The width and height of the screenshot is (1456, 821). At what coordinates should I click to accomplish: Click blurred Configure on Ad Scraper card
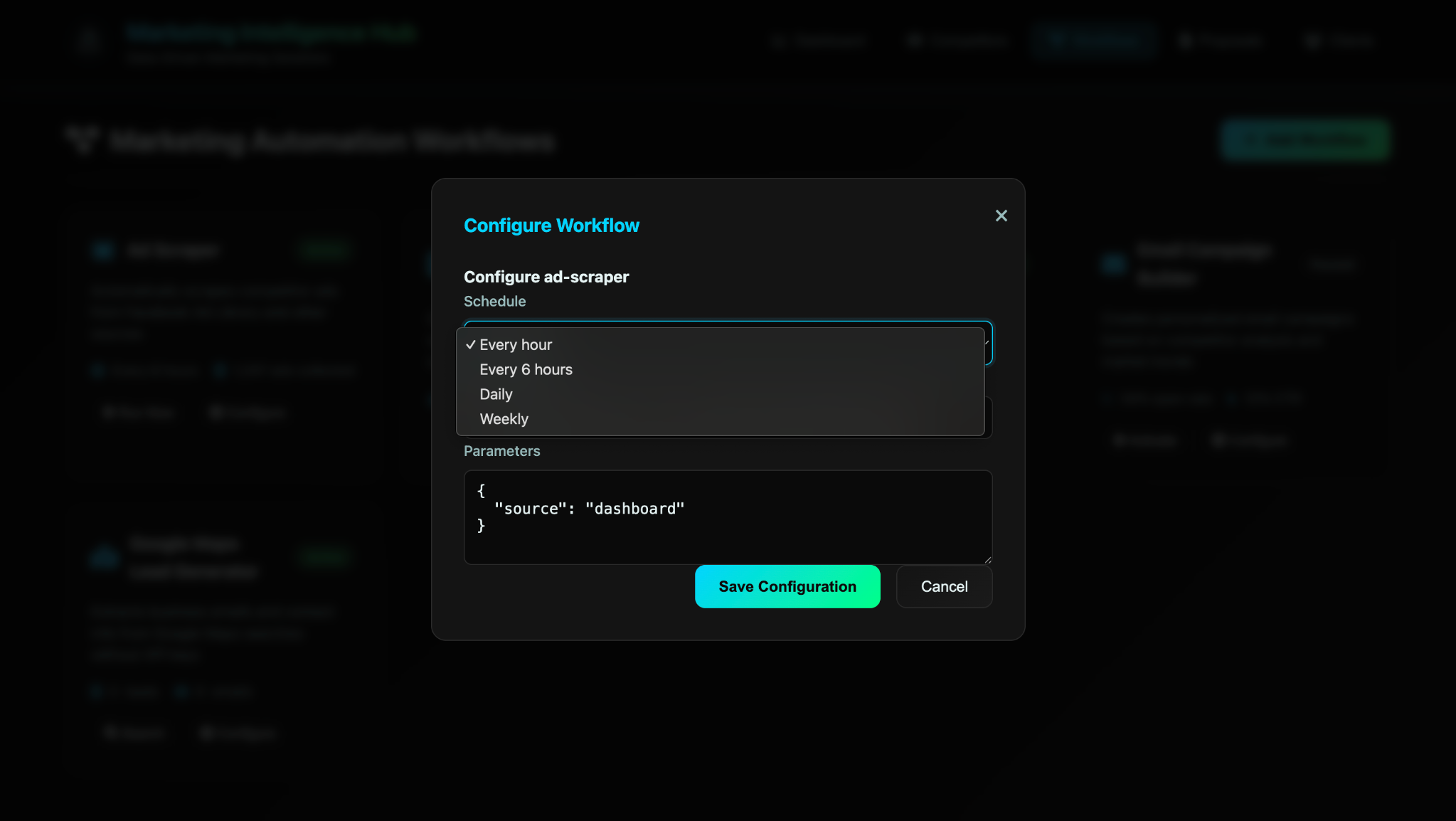pyautogui.click(x=248, y=413)
